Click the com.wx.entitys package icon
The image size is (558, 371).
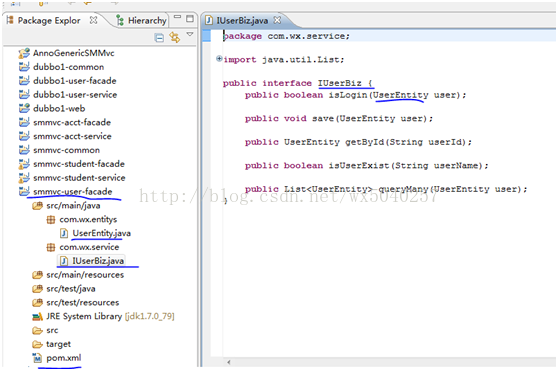click(51, 219)
